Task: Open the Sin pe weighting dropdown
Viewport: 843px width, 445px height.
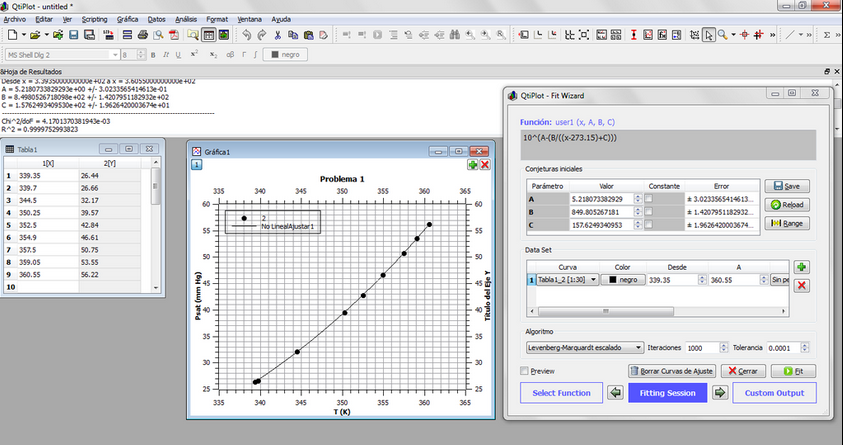Action: point(780,279)
